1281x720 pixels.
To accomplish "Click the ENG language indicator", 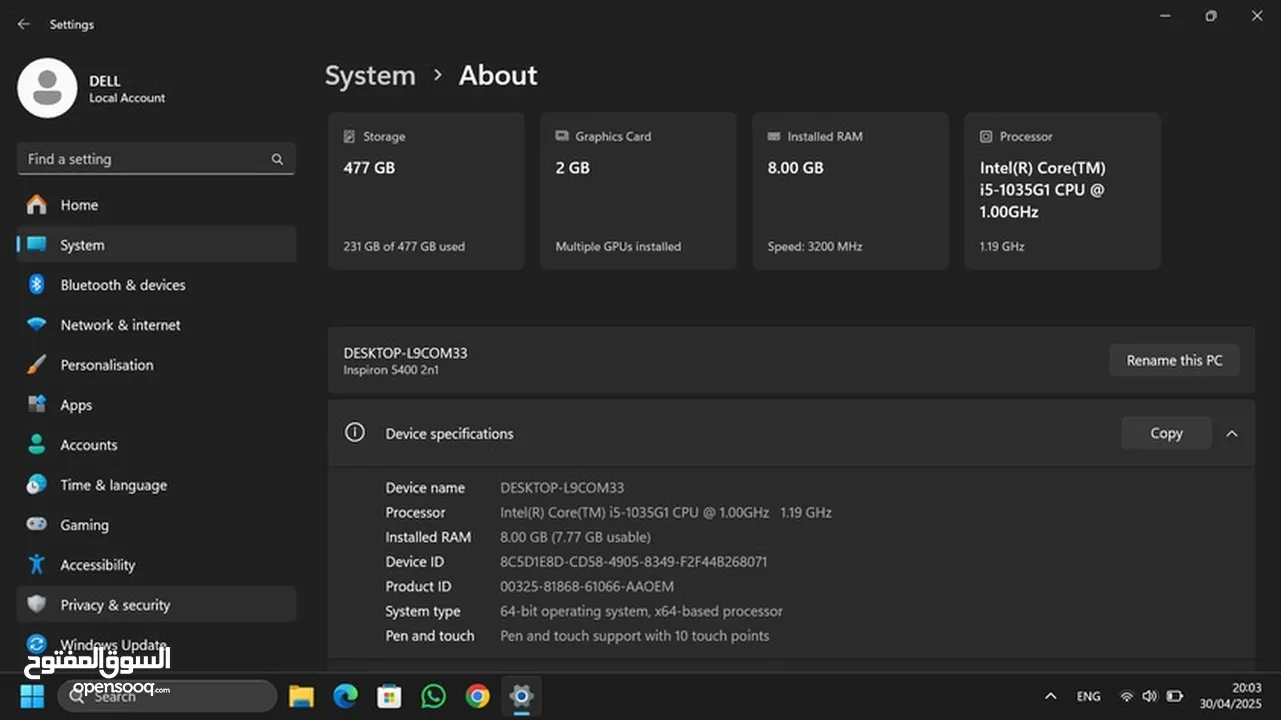I will tap(1089, 696).
